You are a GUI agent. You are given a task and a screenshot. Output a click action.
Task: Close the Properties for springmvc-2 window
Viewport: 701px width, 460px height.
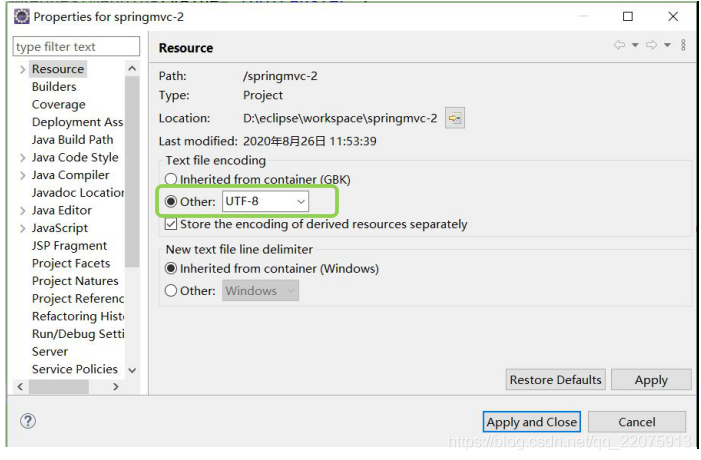[673, 17]
